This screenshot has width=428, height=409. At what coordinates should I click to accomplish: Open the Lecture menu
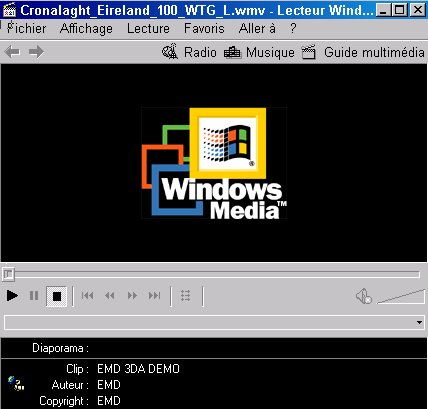tap(148, 29)
